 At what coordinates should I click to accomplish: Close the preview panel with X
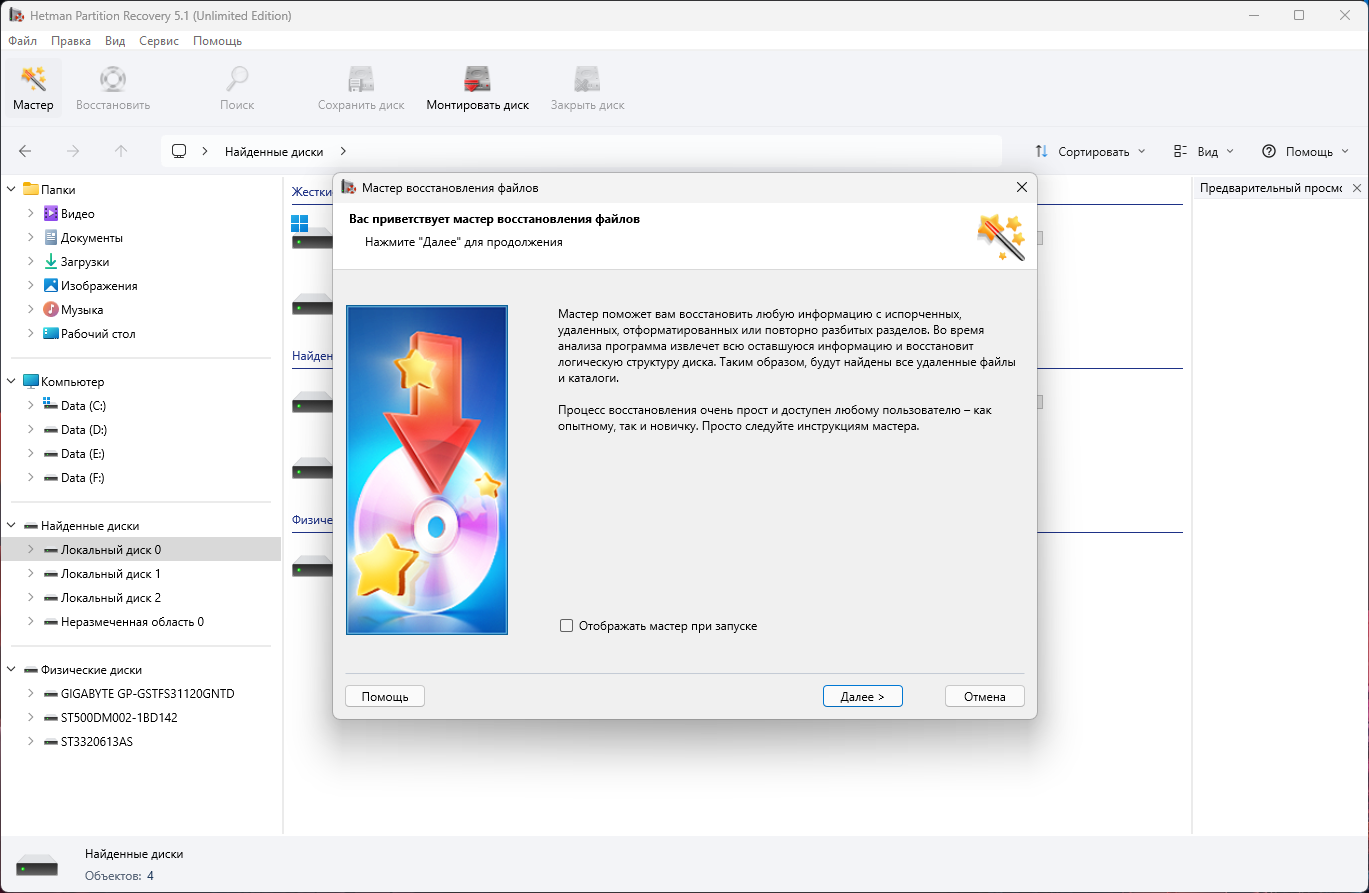(x=1357, y=188)
